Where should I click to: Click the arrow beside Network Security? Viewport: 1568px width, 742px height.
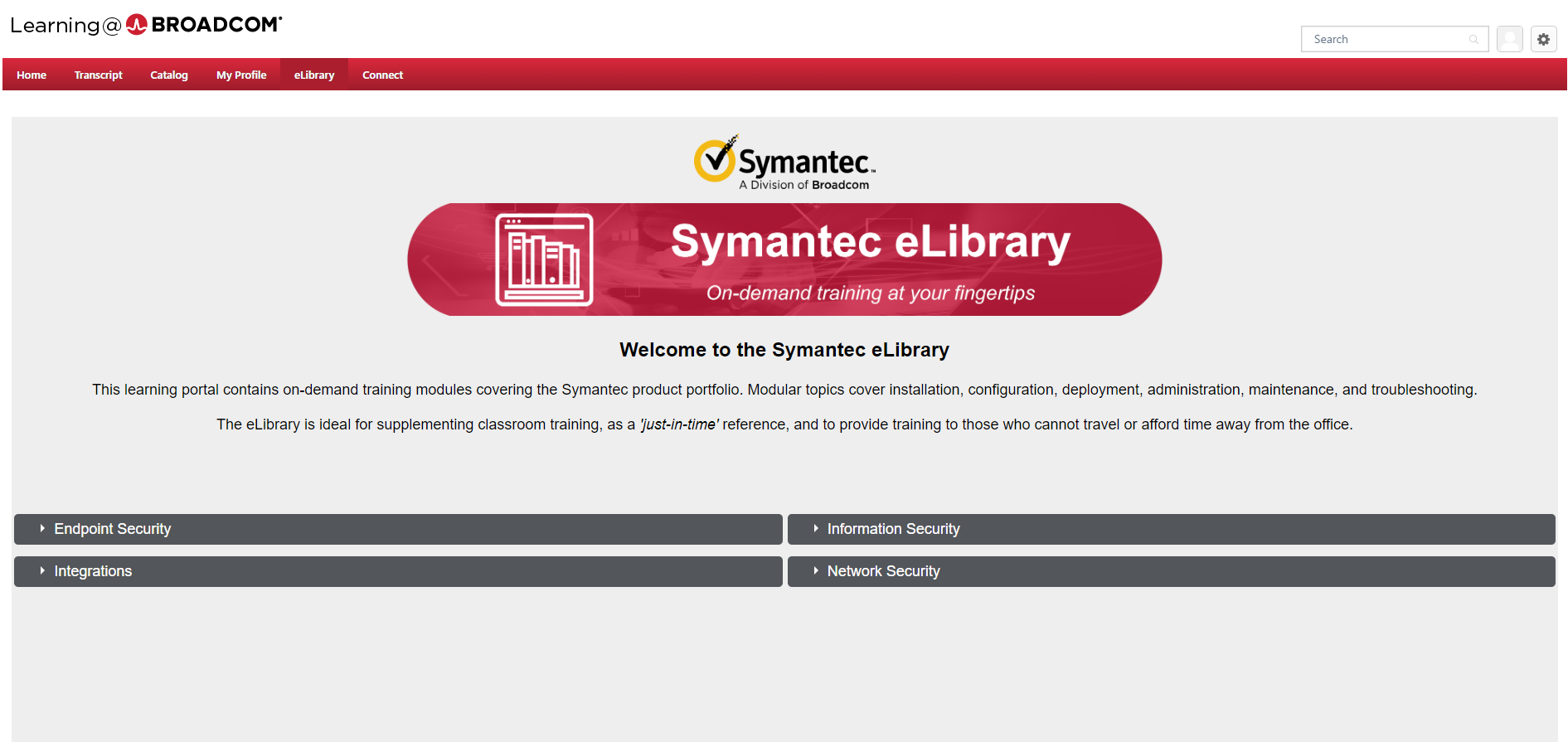816,571
